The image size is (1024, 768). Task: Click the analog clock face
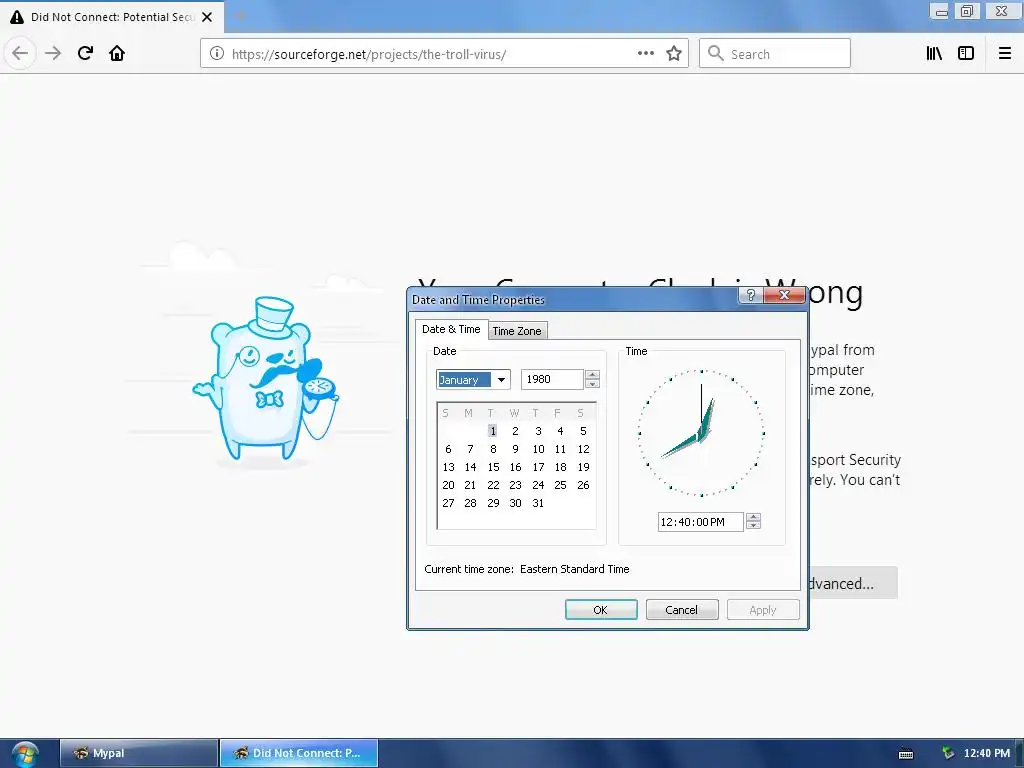(x=701, y=433)
